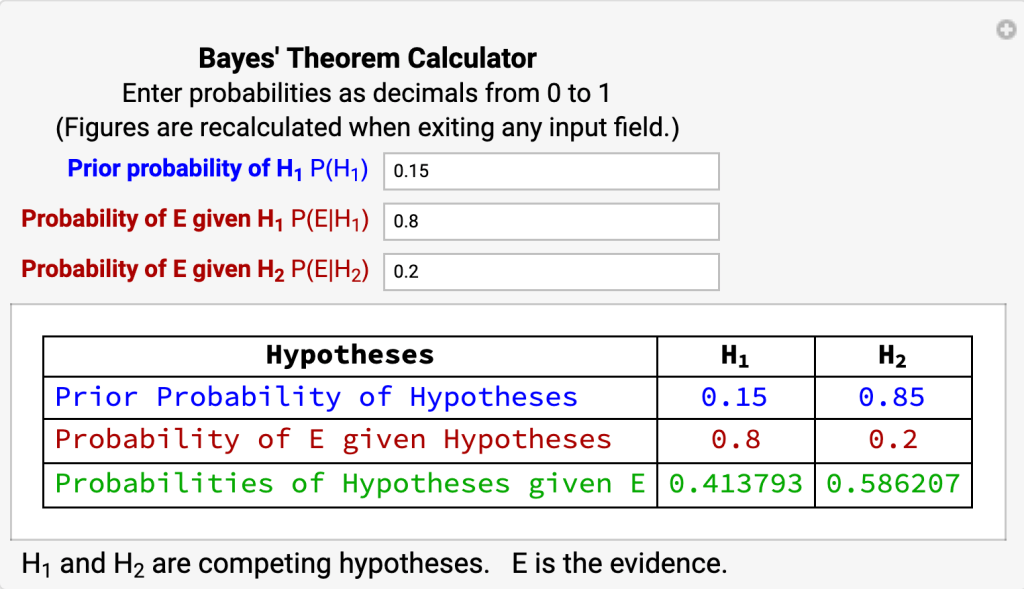Click the 'Probability of E given Hypotheses' row label
This screenshot has height=589, width=1024.
click(x=333, y=440)
